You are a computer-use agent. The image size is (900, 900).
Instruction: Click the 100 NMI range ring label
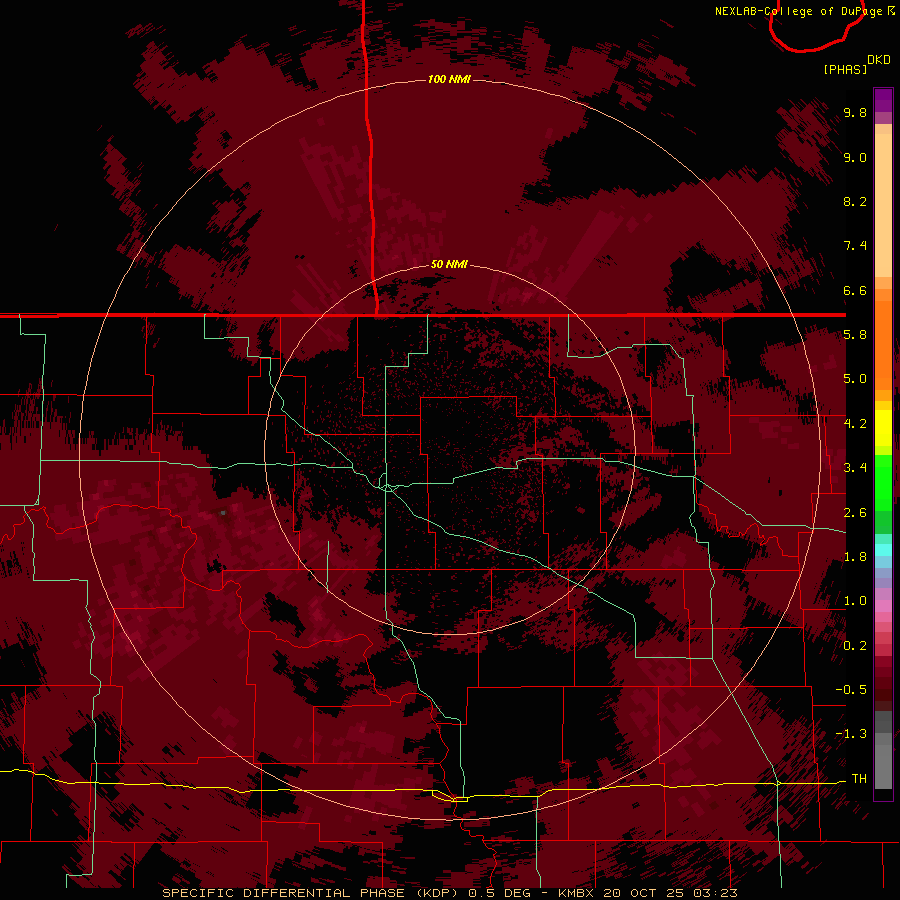click(x=449, y=79)
